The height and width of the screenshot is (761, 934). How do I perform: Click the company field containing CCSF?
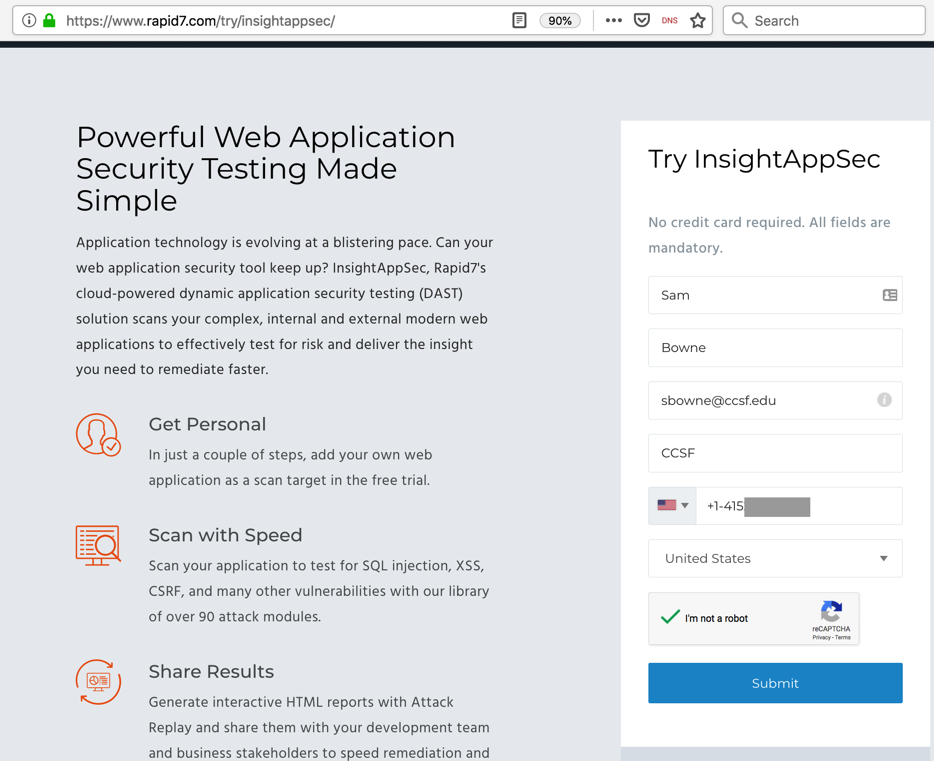click(x=775, y=453)
